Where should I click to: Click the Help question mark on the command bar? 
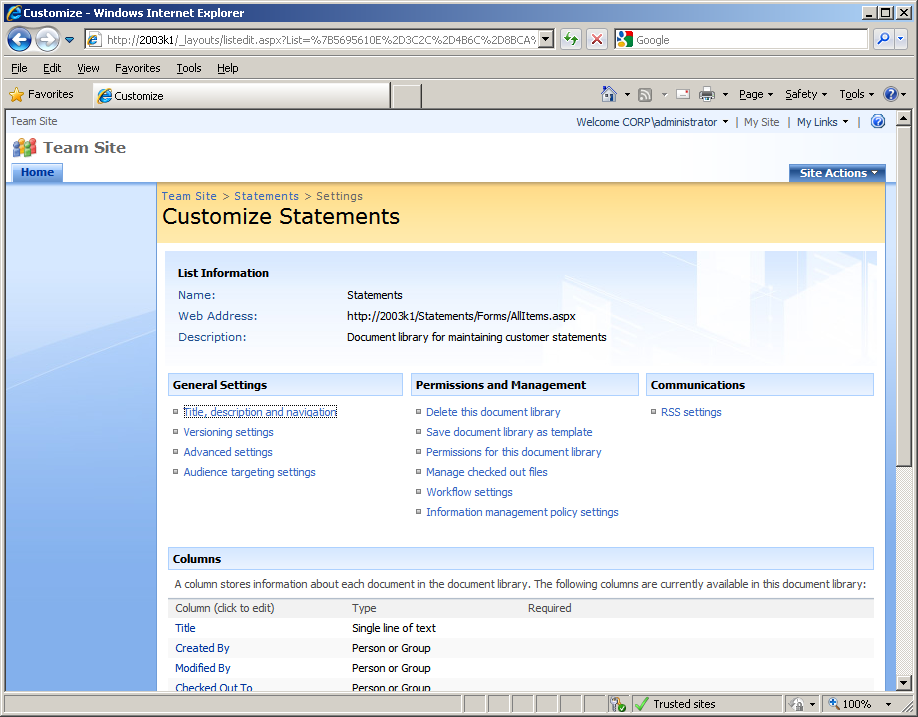point(893,92)
